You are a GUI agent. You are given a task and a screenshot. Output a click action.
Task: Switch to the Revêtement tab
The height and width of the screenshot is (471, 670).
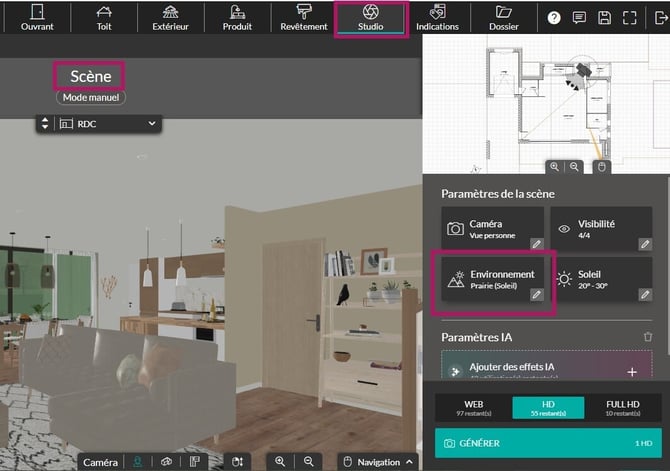point(304,18)
